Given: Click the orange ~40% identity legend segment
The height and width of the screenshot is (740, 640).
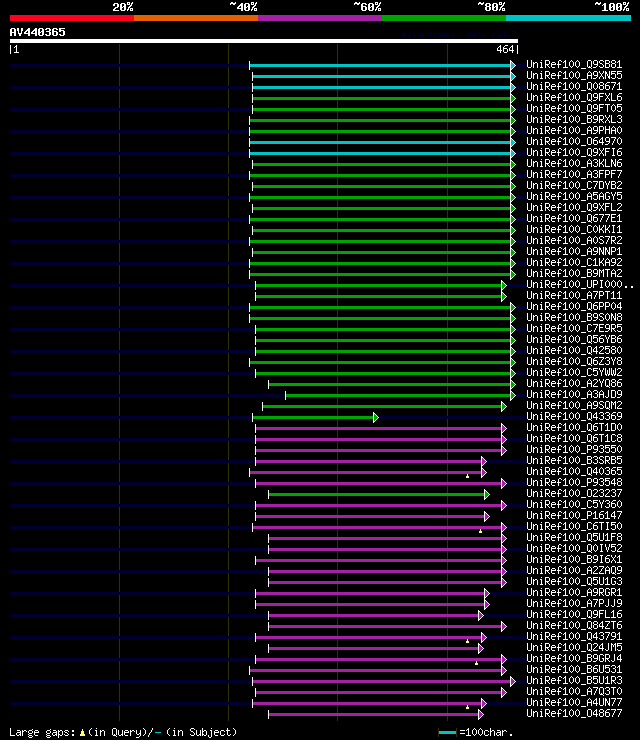Looking at the screenshot, I should 196,18.
